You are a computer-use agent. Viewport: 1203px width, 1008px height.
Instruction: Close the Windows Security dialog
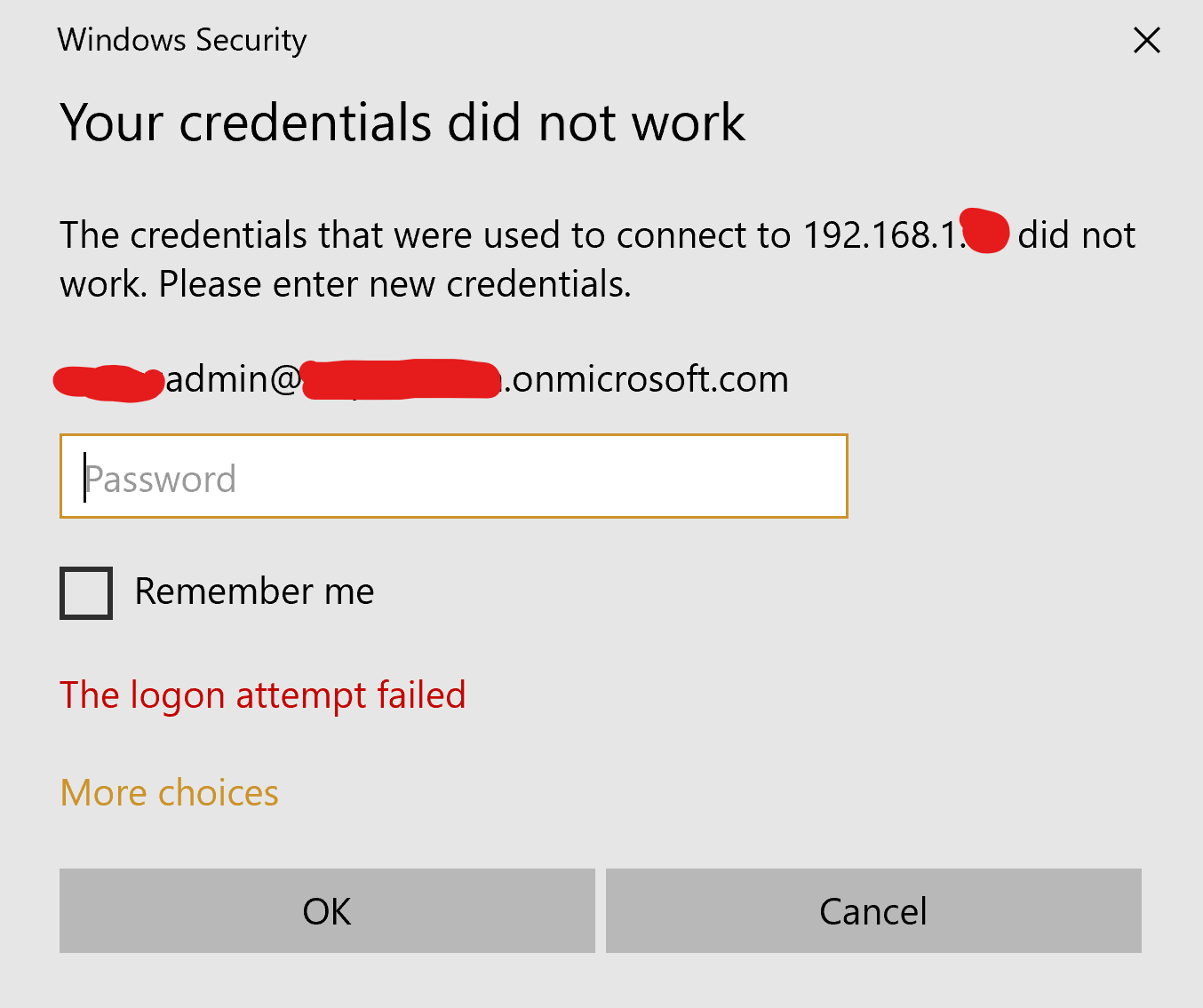[1147, 40]
